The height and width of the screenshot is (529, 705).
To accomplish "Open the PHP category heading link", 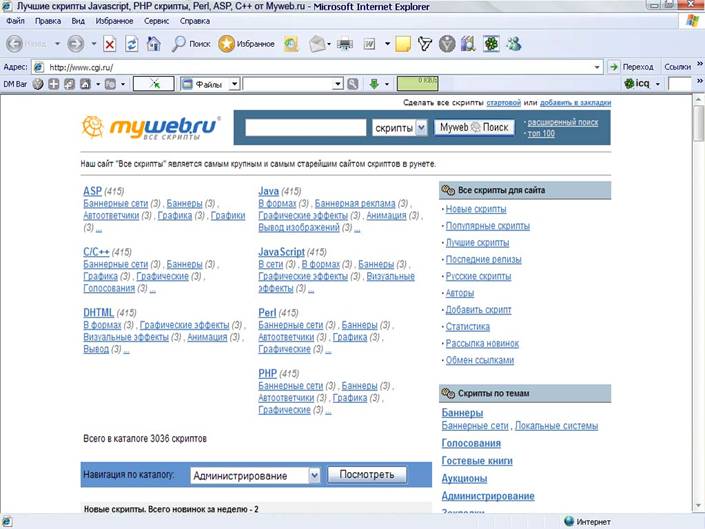I will (x=268, y=373).
